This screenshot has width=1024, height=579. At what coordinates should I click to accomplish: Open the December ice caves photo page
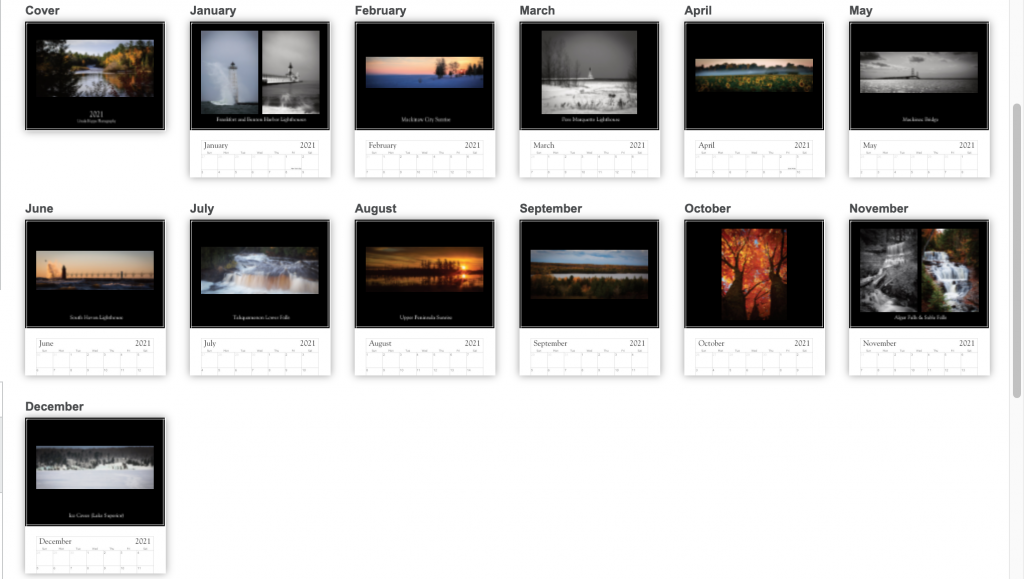point(95,471)
